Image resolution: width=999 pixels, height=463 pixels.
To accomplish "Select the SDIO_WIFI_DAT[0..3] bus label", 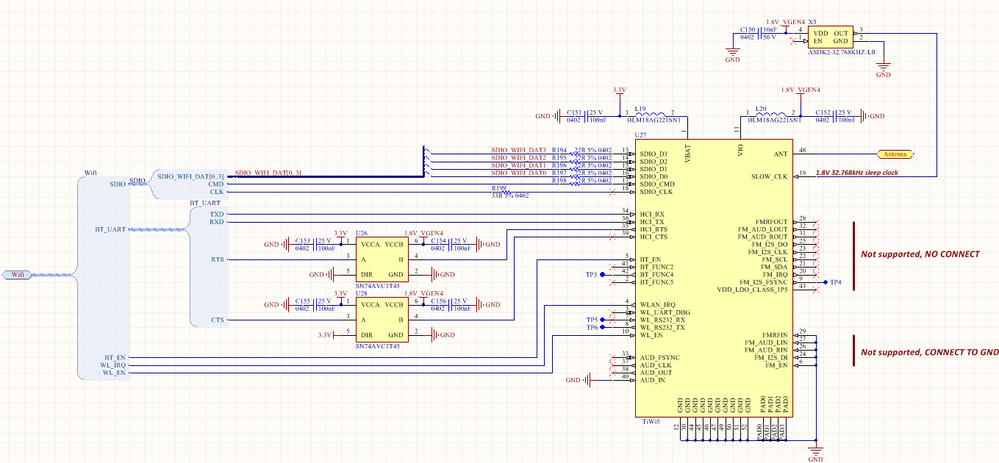I will (268, 173).
